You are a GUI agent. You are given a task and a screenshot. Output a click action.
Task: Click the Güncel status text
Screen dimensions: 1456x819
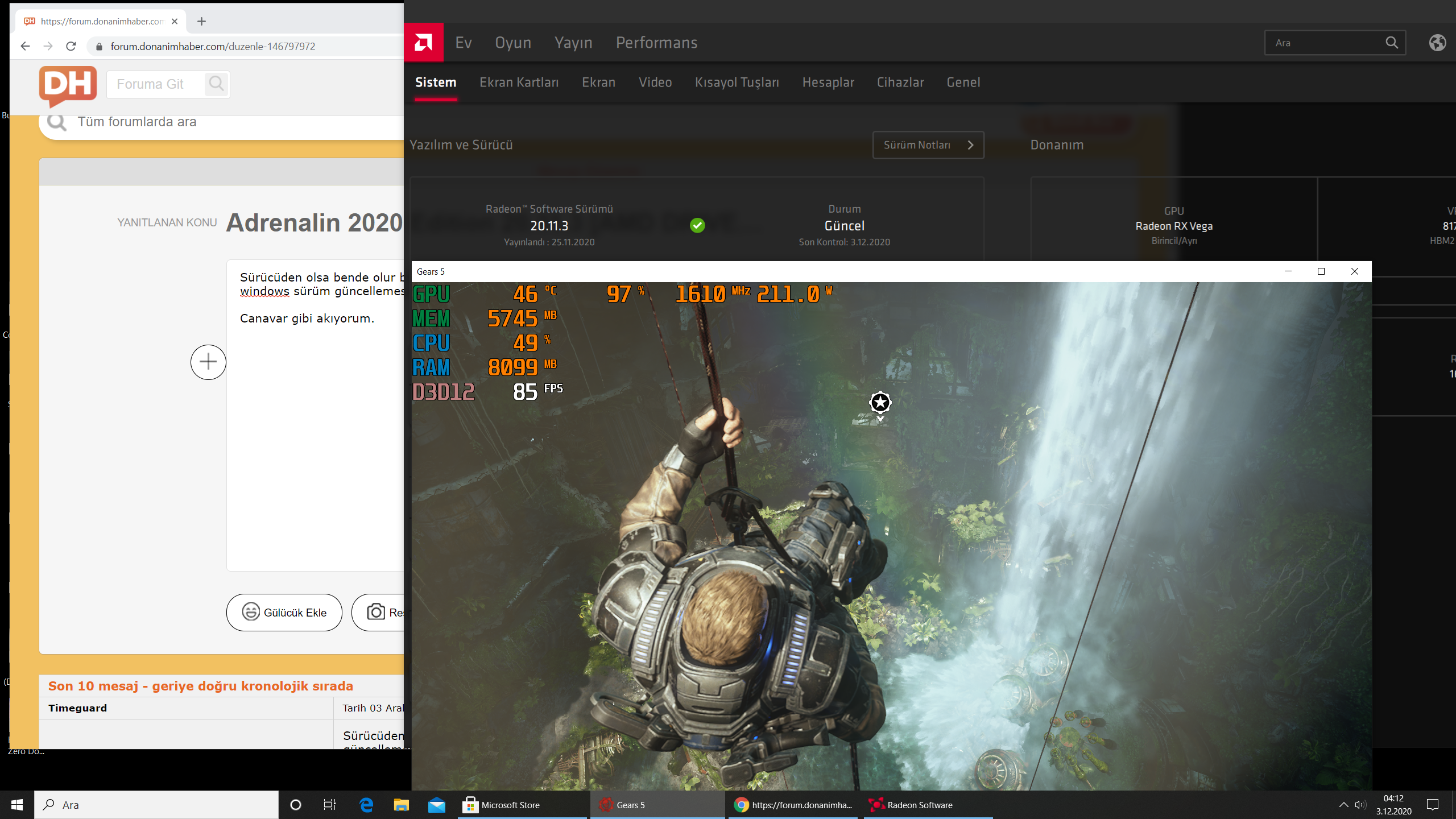[x=845, y=226]
